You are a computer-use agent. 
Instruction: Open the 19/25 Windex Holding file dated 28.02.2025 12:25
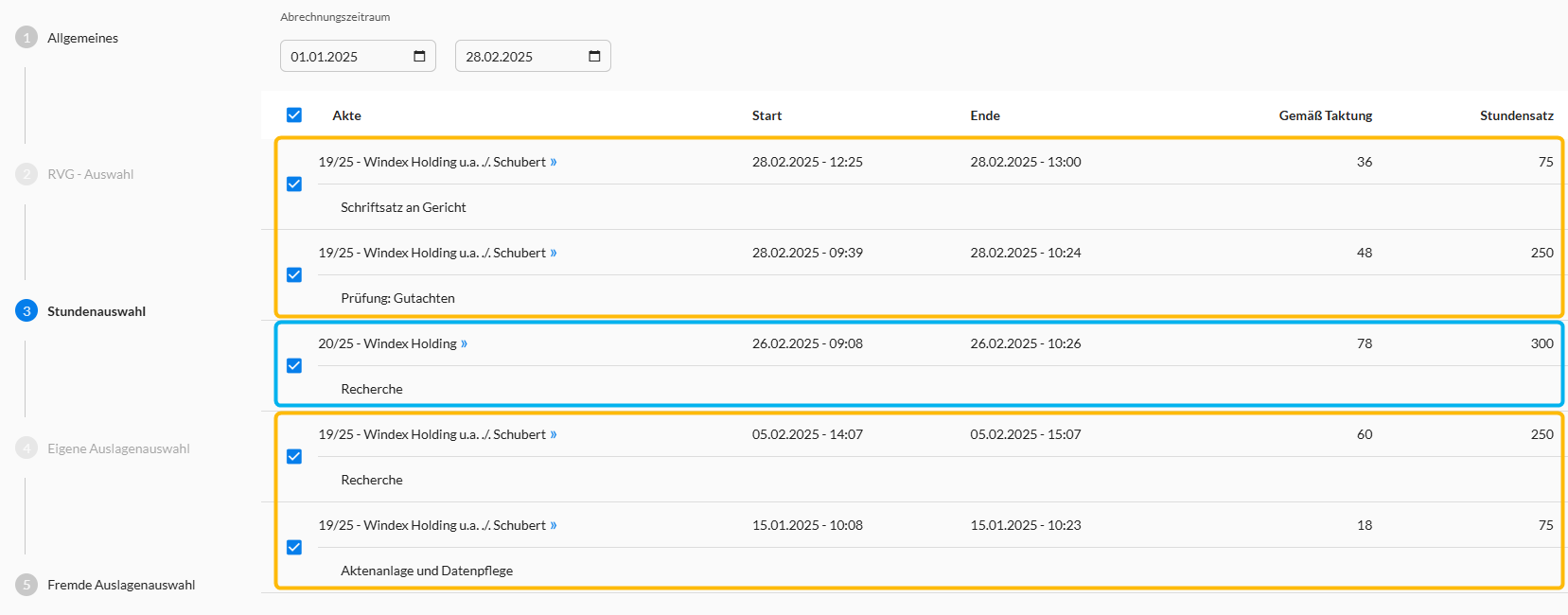point(432,163)
